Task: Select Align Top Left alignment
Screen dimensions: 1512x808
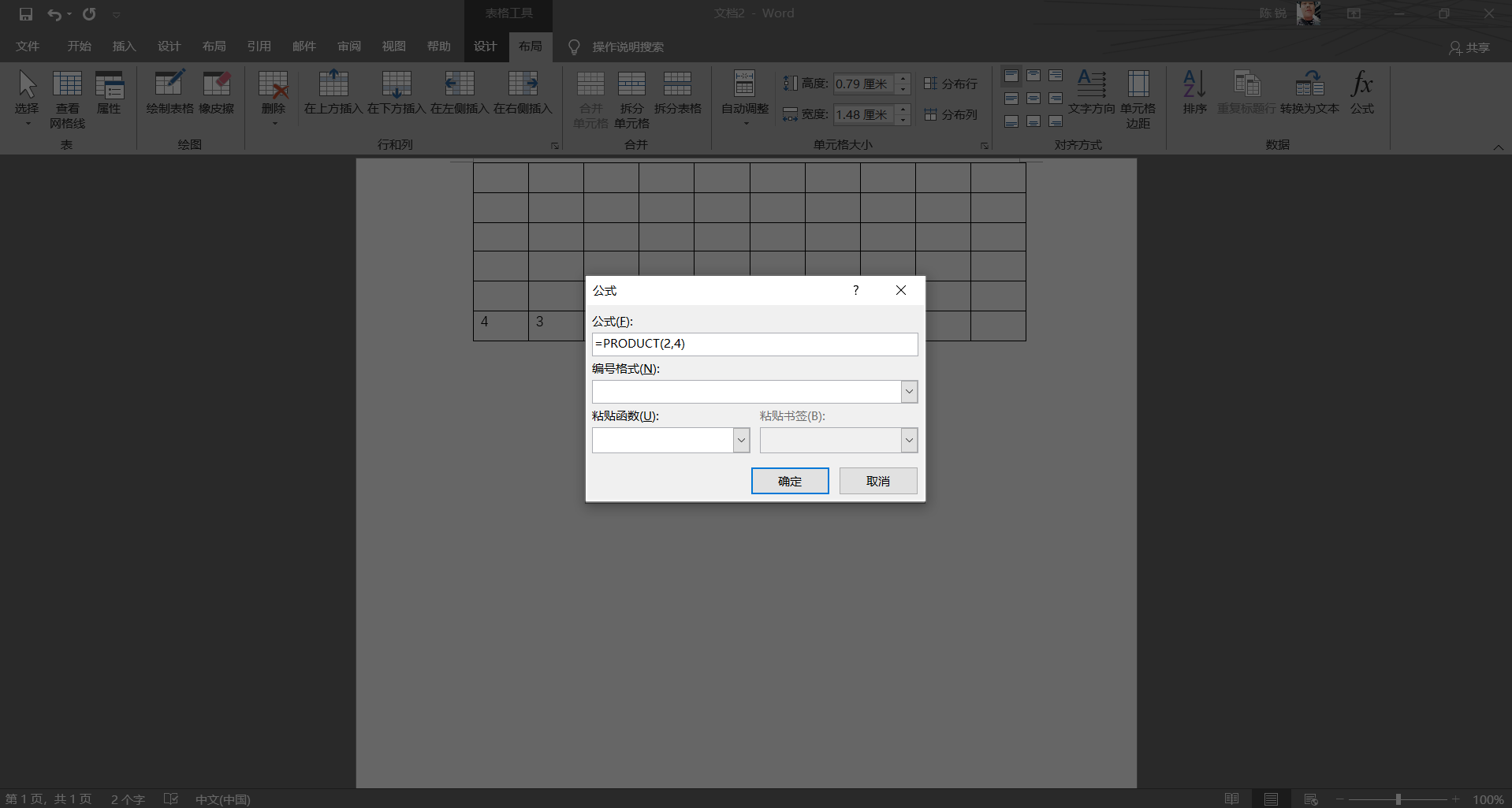Action: click(1011, 76)
